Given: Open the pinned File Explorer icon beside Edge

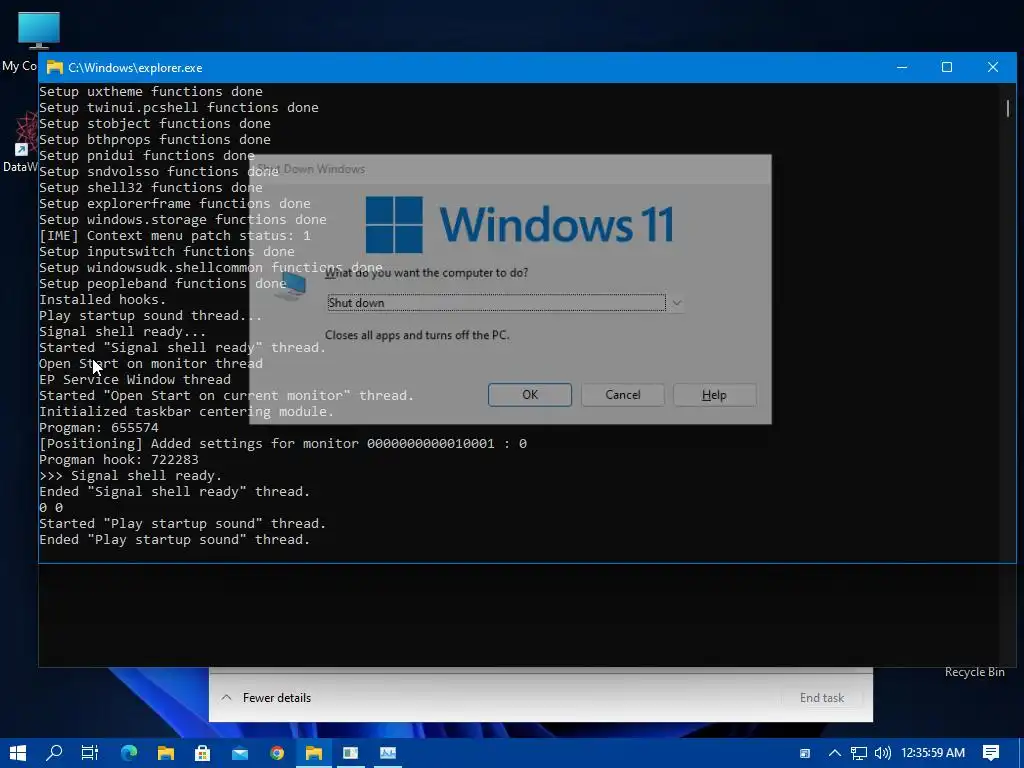Looking at the screenshot, I should coord(166,752).
